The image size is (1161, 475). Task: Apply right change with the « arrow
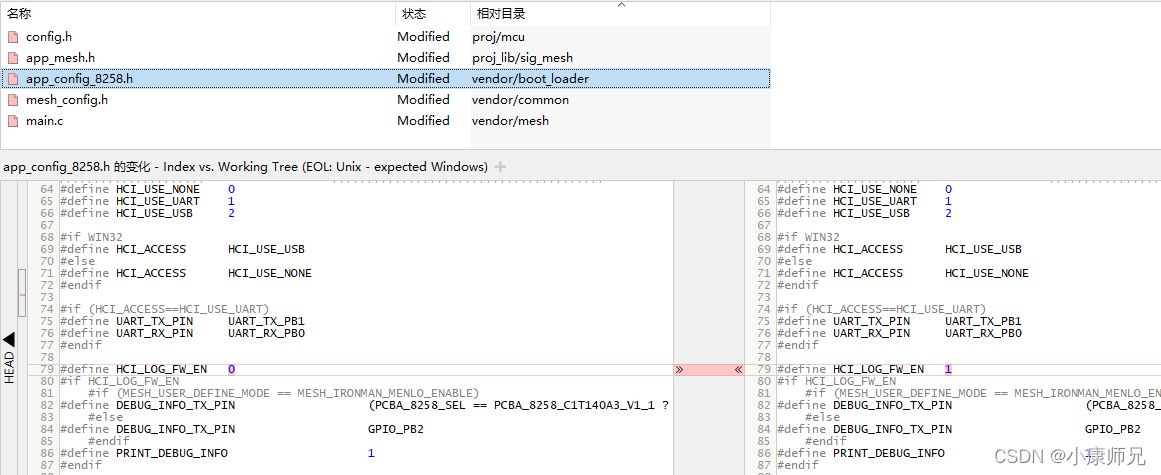click(738, 369)
